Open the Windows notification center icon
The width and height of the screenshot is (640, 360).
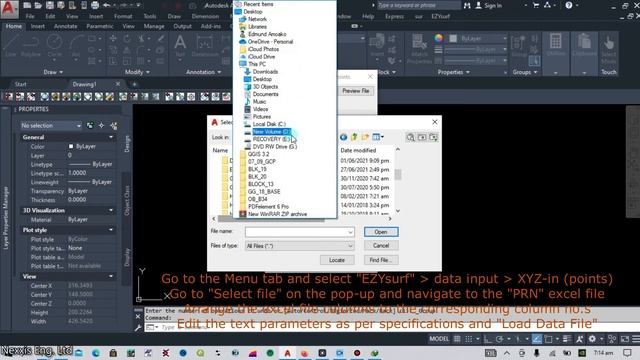click(x=627, y=353)
